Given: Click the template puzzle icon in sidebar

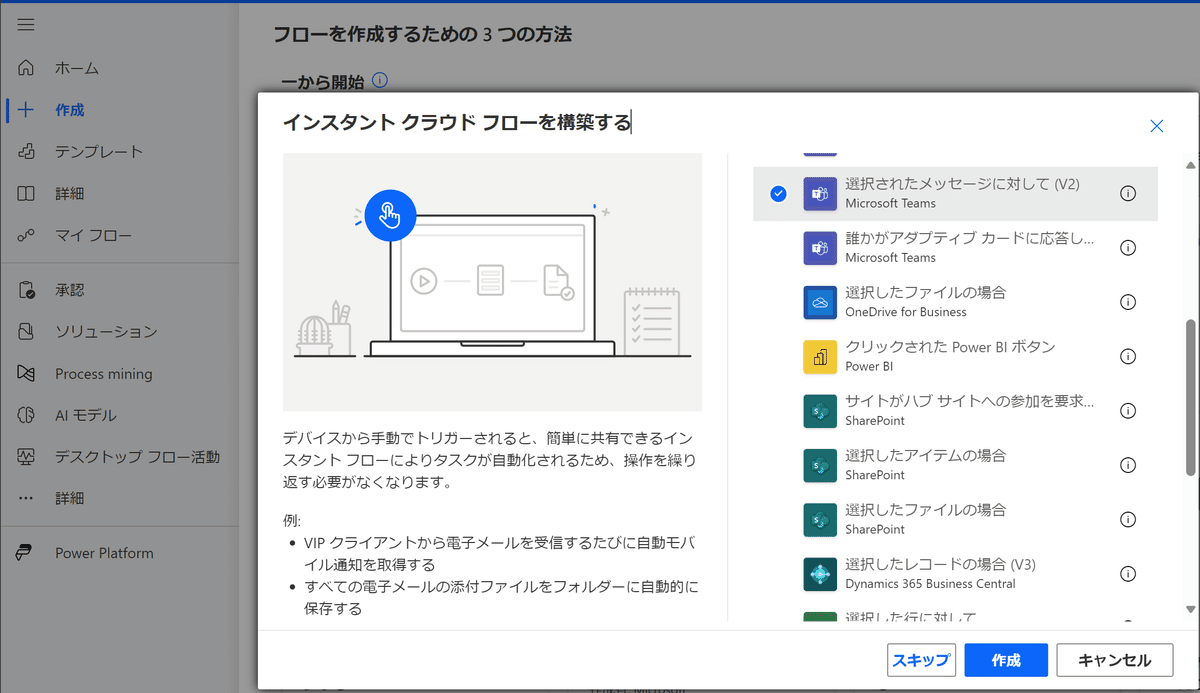Looking at the screenshot, I should click(26, 152).
